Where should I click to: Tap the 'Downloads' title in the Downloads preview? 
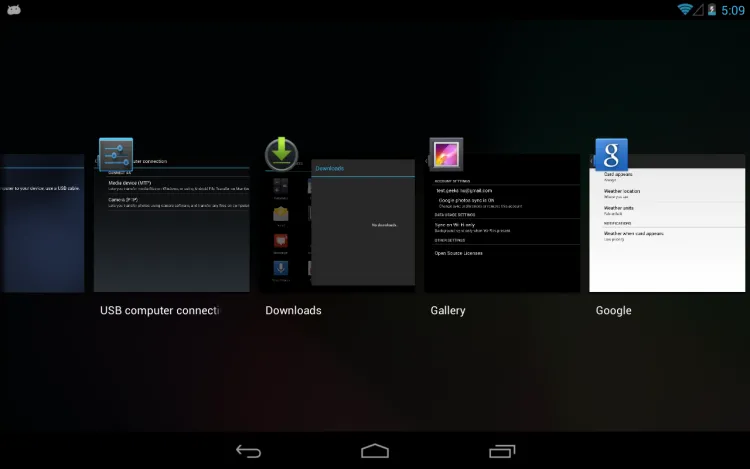[x=330, y=168]
